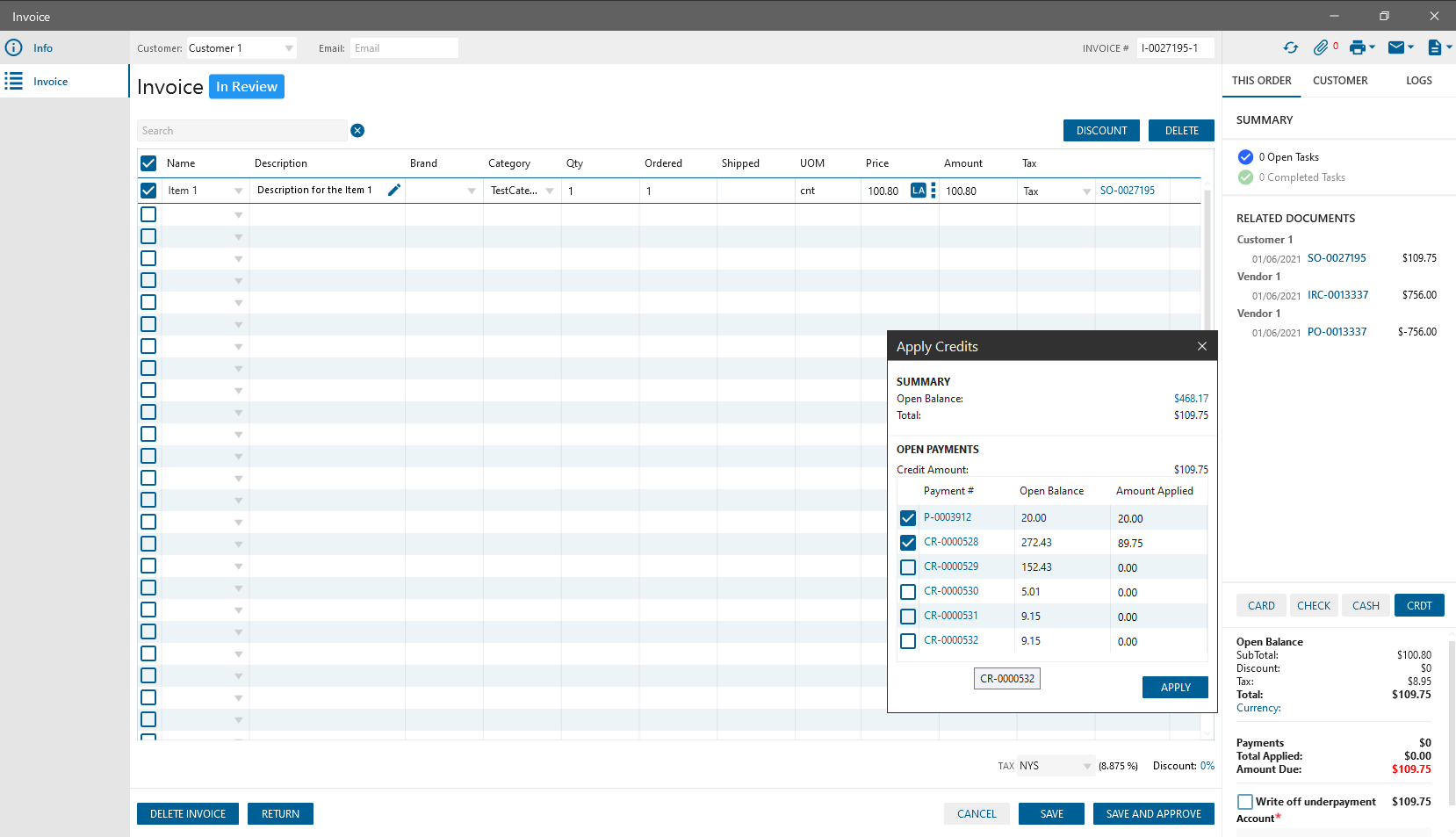
Task: Open the SO-0027195 related document link
Action: tap(1337, 258)
